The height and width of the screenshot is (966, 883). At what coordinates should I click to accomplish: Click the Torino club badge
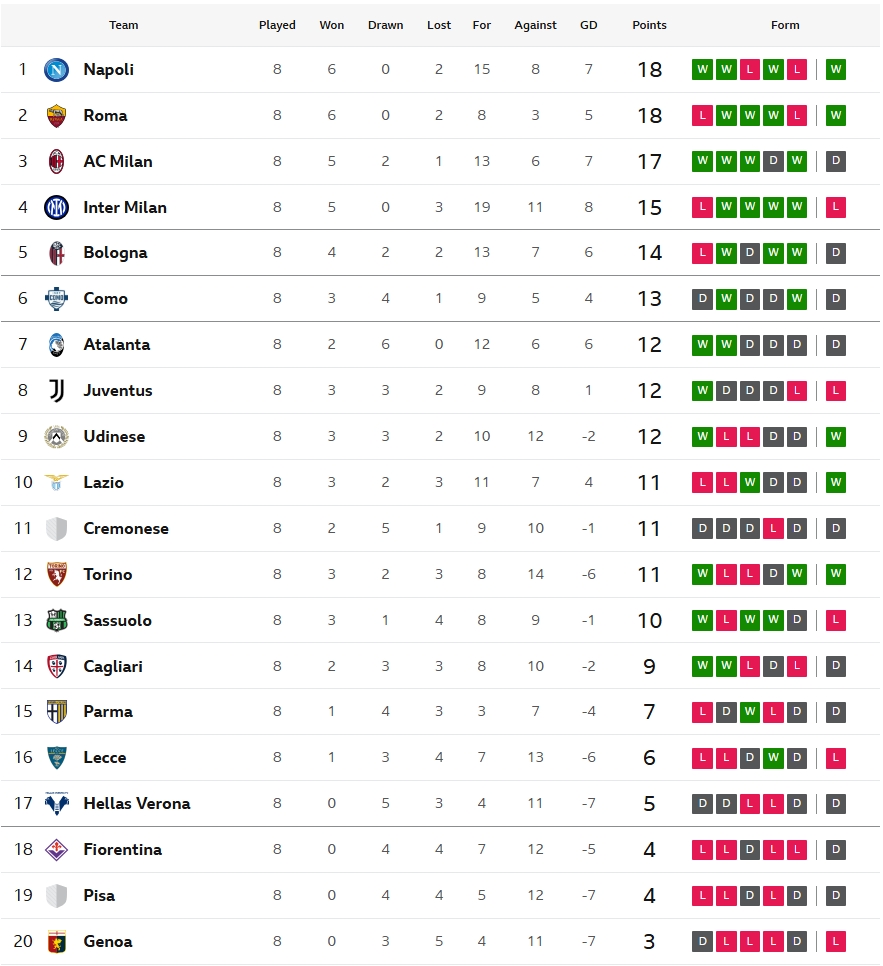tap(56, 575)
